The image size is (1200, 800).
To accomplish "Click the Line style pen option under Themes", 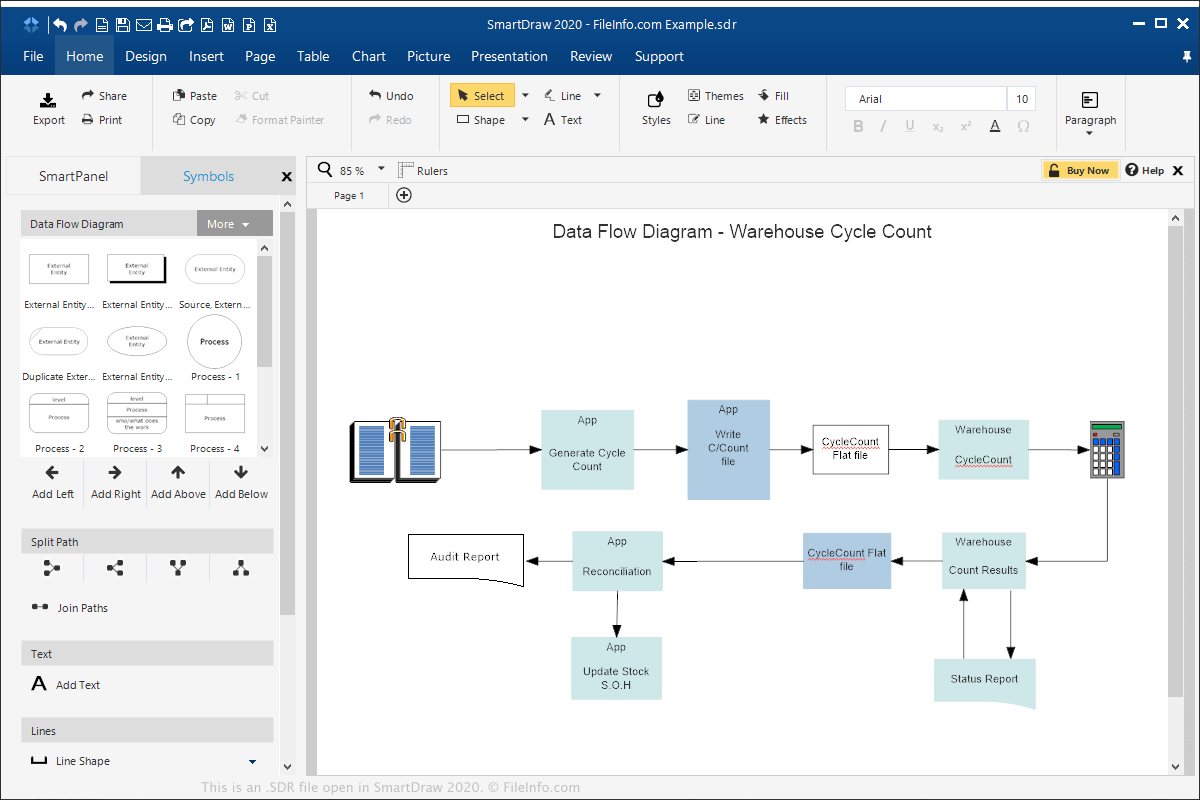I will [x=706, y=120].
